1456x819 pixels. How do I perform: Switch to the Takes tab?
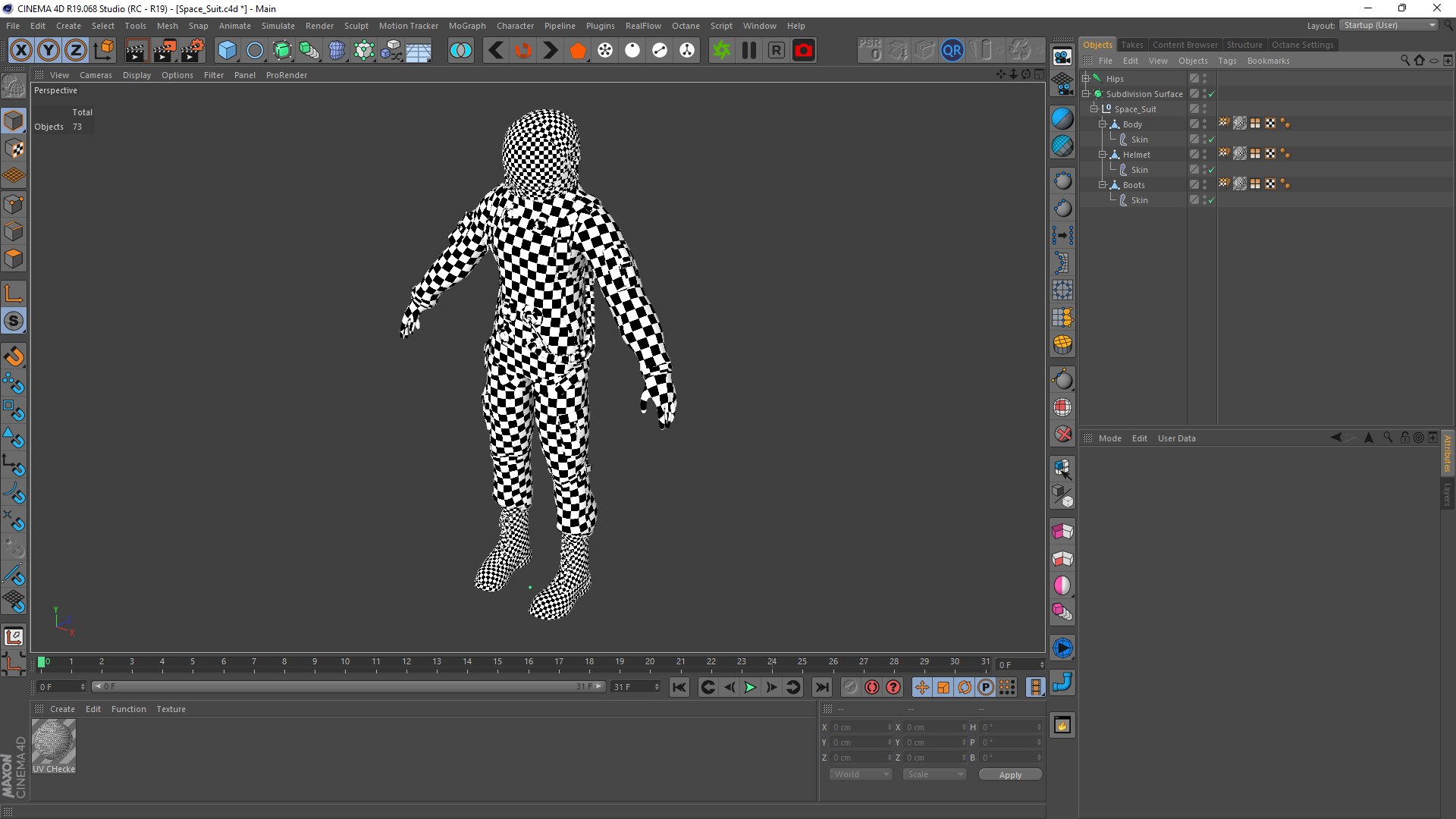pyautogui.click(x=1131, y=45)
